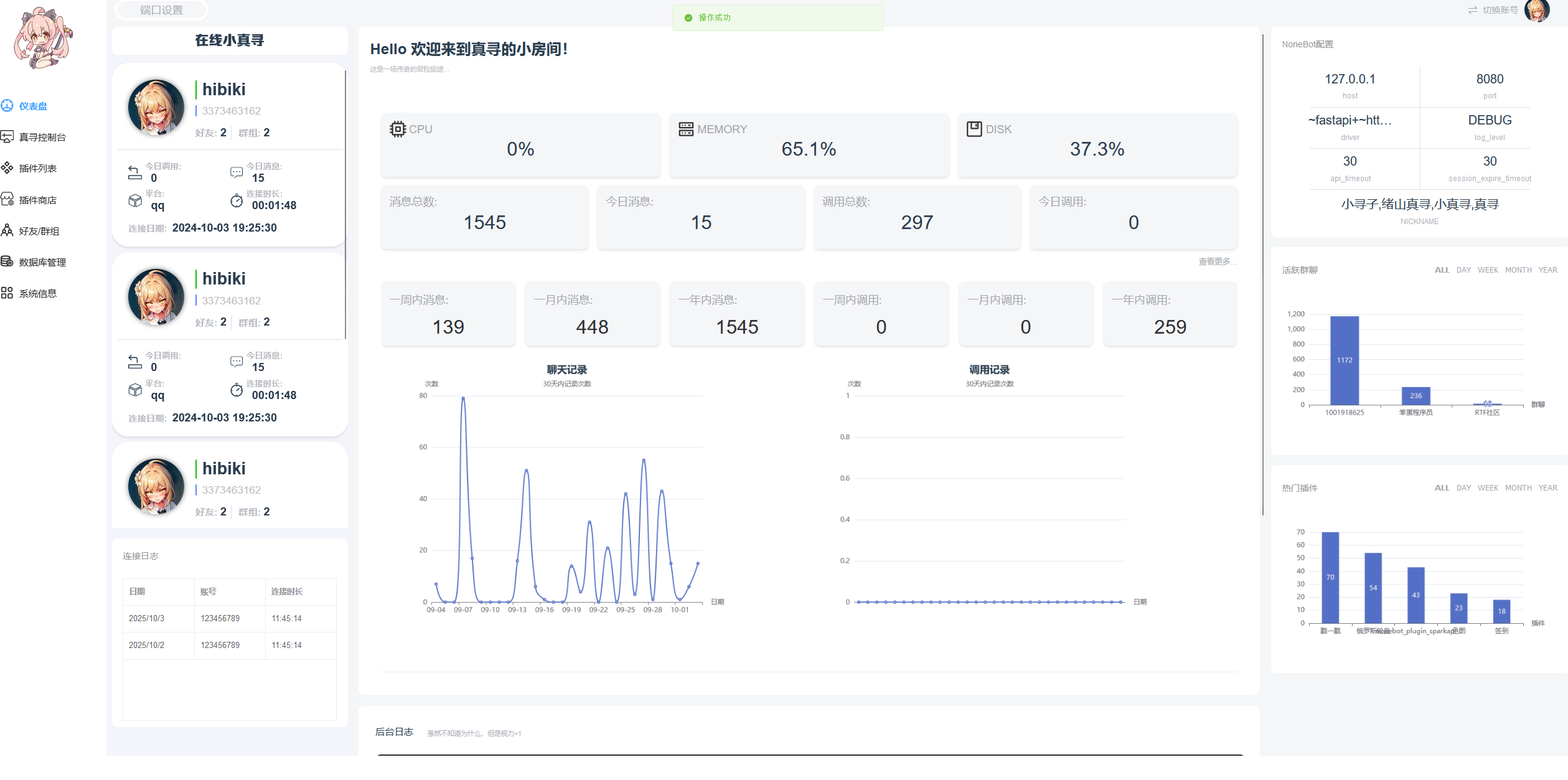Switch 热门插件 chart to MONTH view
Image resolution: width=1568 pixels, height=780 pixels.
point(1519,487)
